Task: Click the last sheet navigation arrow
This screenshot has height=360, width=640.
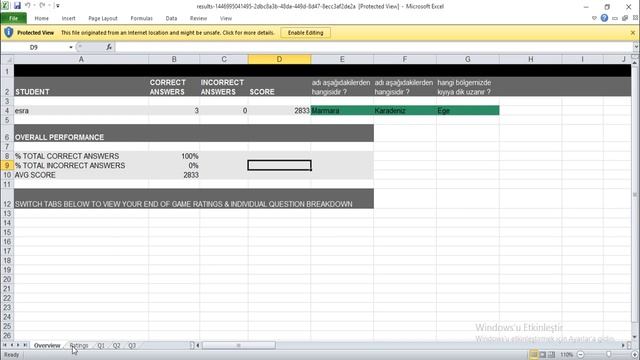Action: coord(25,345)
